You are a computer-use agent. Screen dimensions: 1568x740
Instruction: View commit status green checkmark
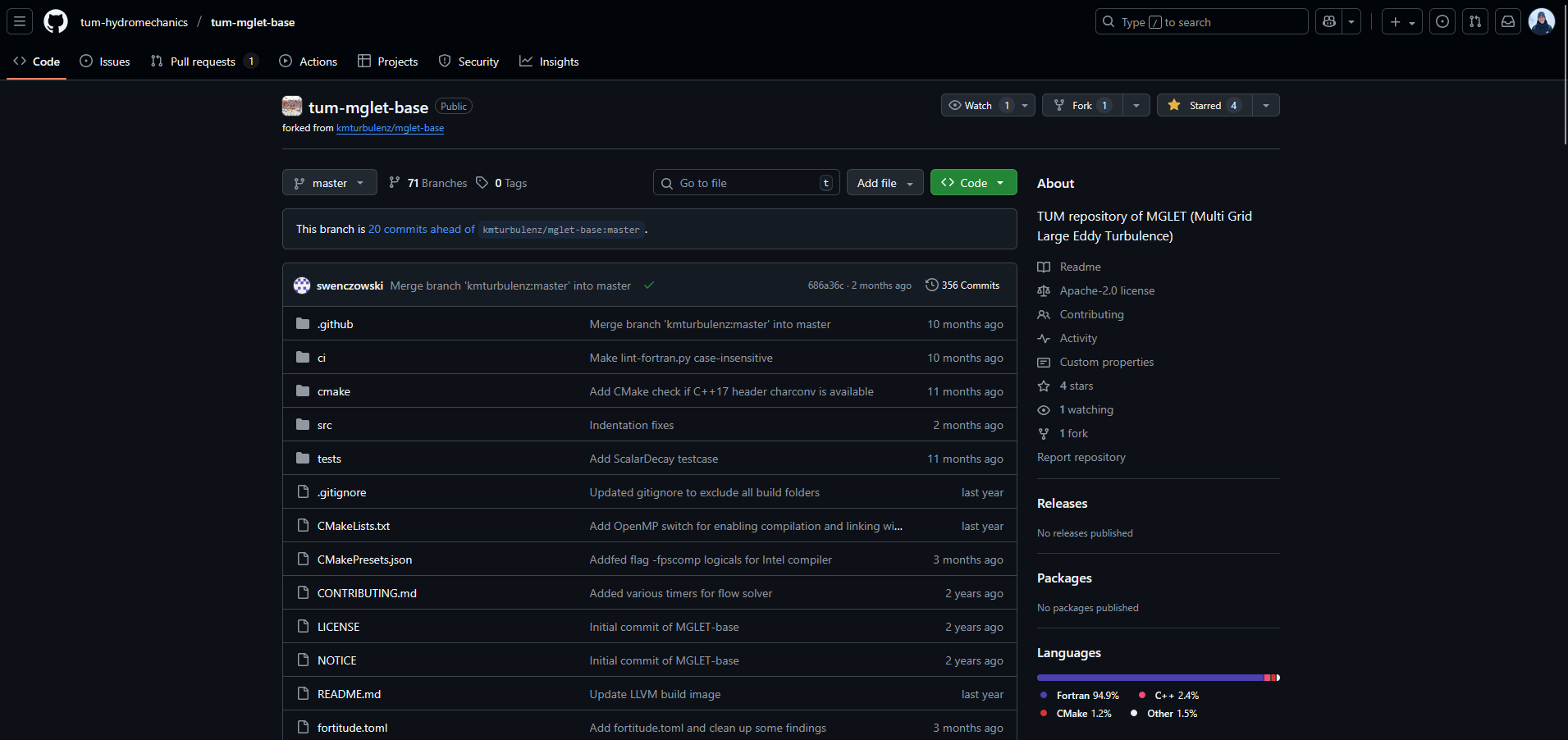pyautogui.click(x=649, y=285)
